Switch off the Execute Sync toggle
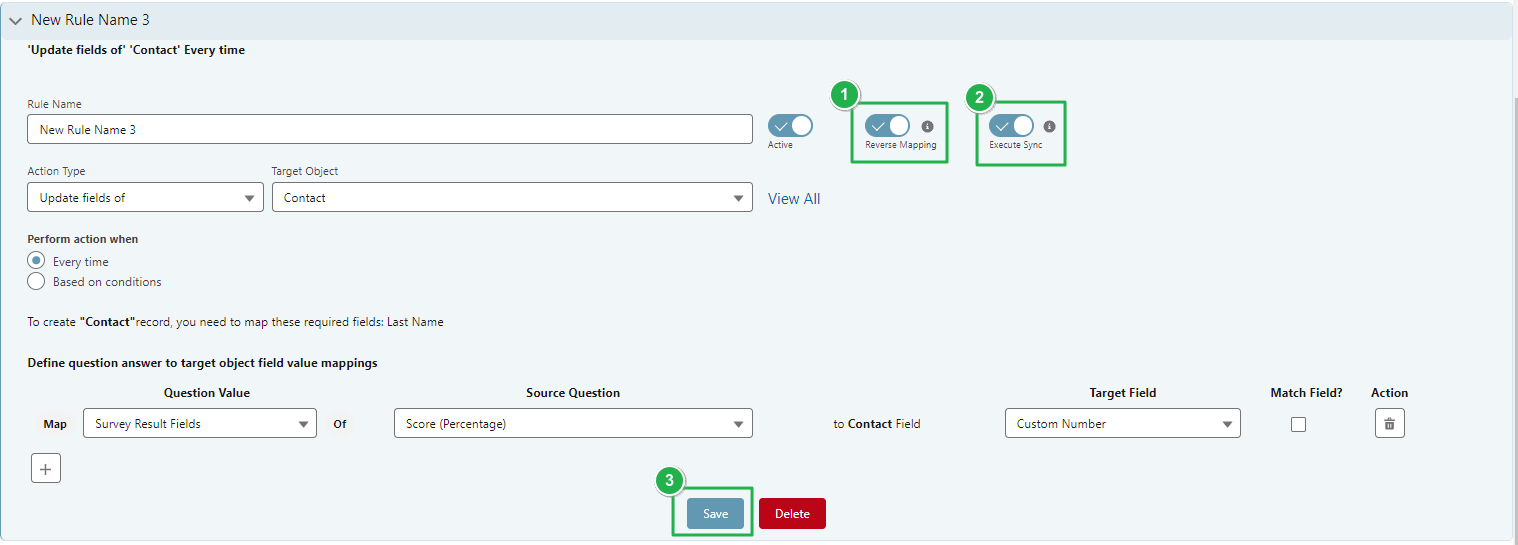The image size is (1518, 545). click(1011, 126)
